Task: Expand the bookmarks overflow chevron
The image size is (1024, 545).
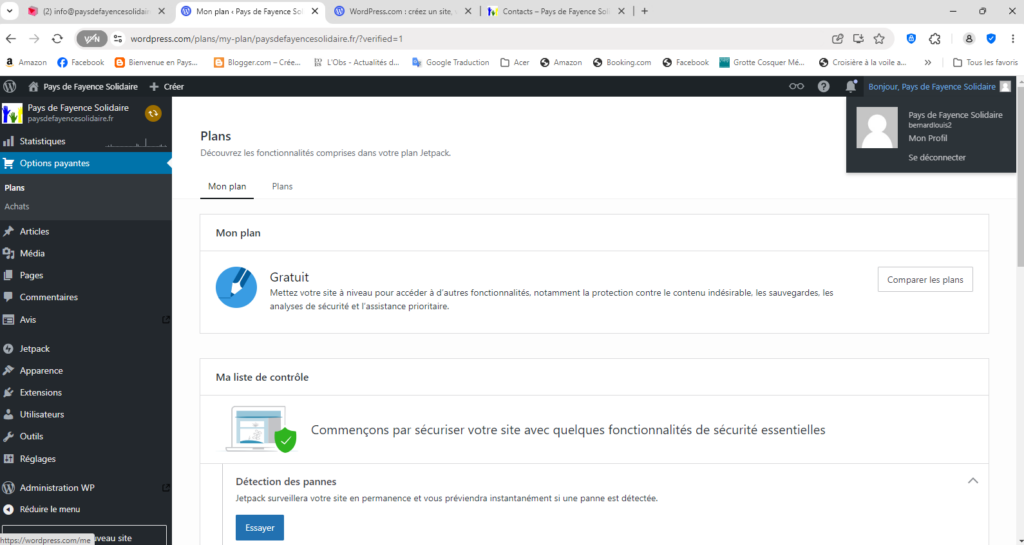Action: point(927,62)
